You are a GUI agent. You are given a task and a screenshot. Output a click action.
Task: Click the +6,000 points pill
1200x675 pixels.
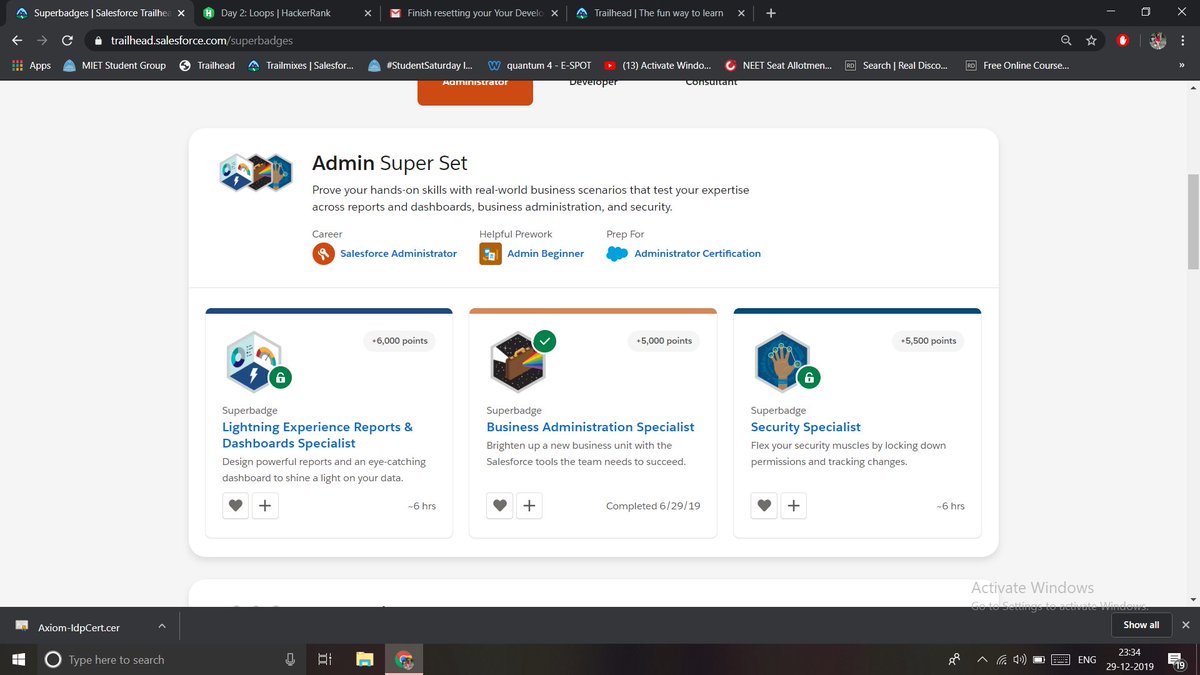click(x=399, y=341)
